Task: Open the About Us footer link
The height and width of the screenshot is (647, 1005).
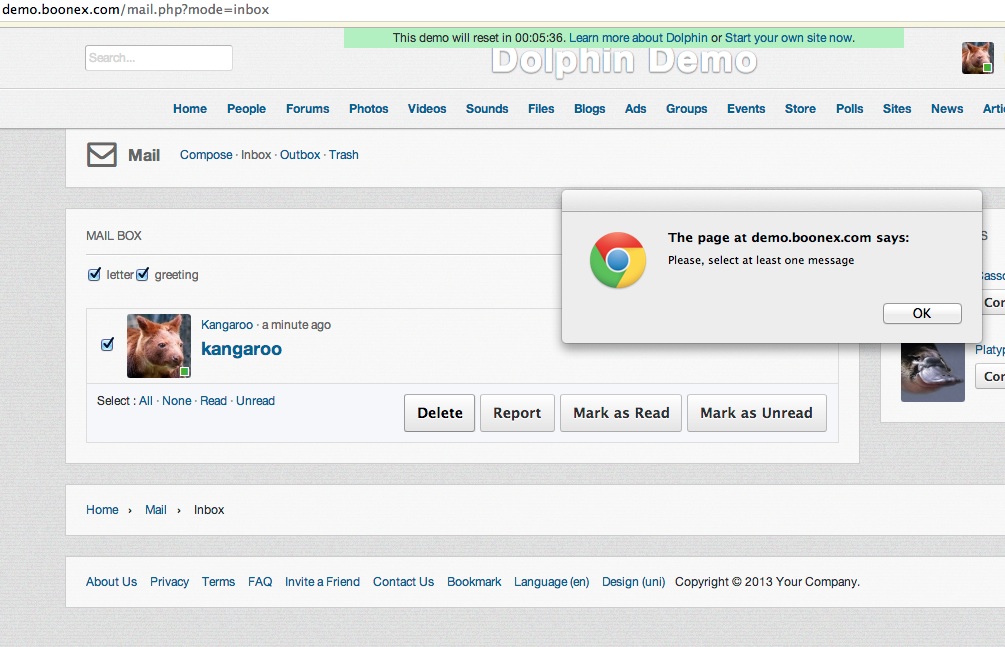Action: (x=112, y=582)
